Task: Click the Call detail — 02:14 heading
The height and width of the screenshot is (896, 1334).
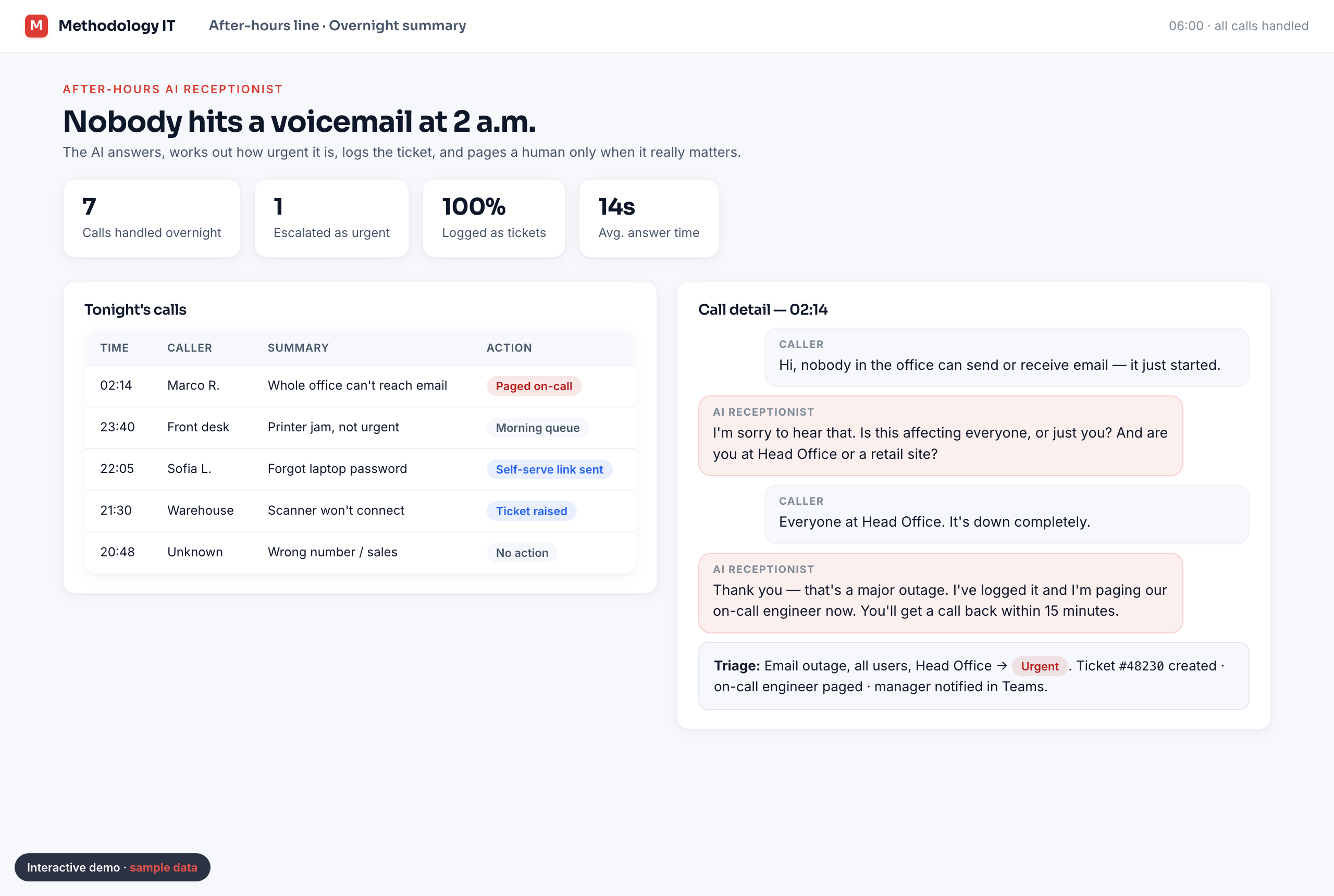Action: [x=762, y=310]
